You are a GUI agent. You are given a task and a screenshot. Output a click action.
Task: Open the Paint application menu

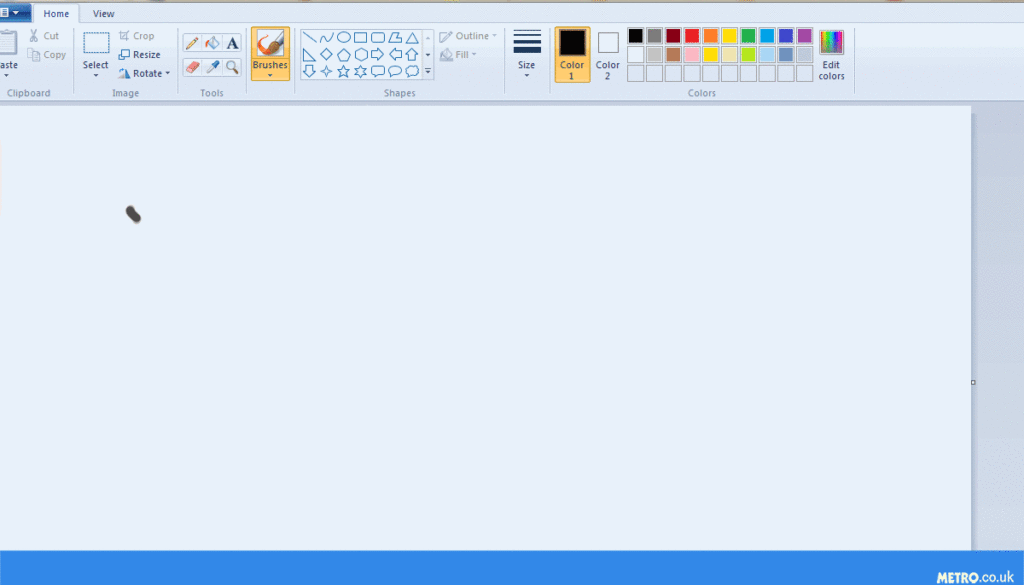pyautogui.click(x=15, y=13)
